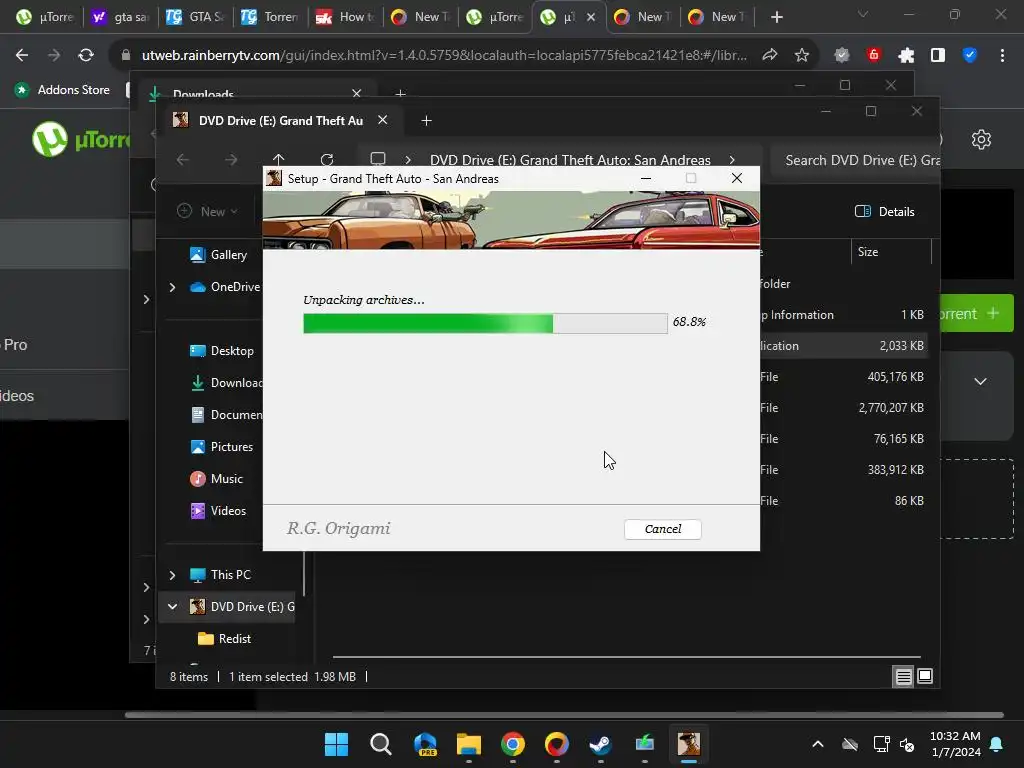Reload the Chrome page
This screenshot has height=768, width=1024.
[86, 56]
